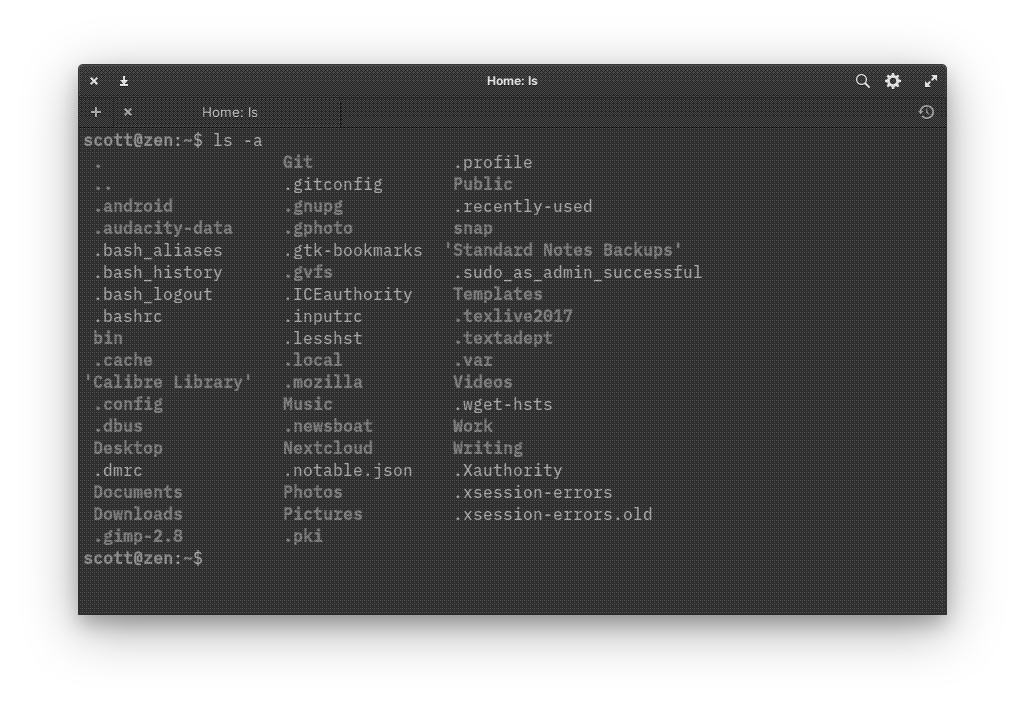Click the 'Desktop' directory entry

[x=128, y=448]
